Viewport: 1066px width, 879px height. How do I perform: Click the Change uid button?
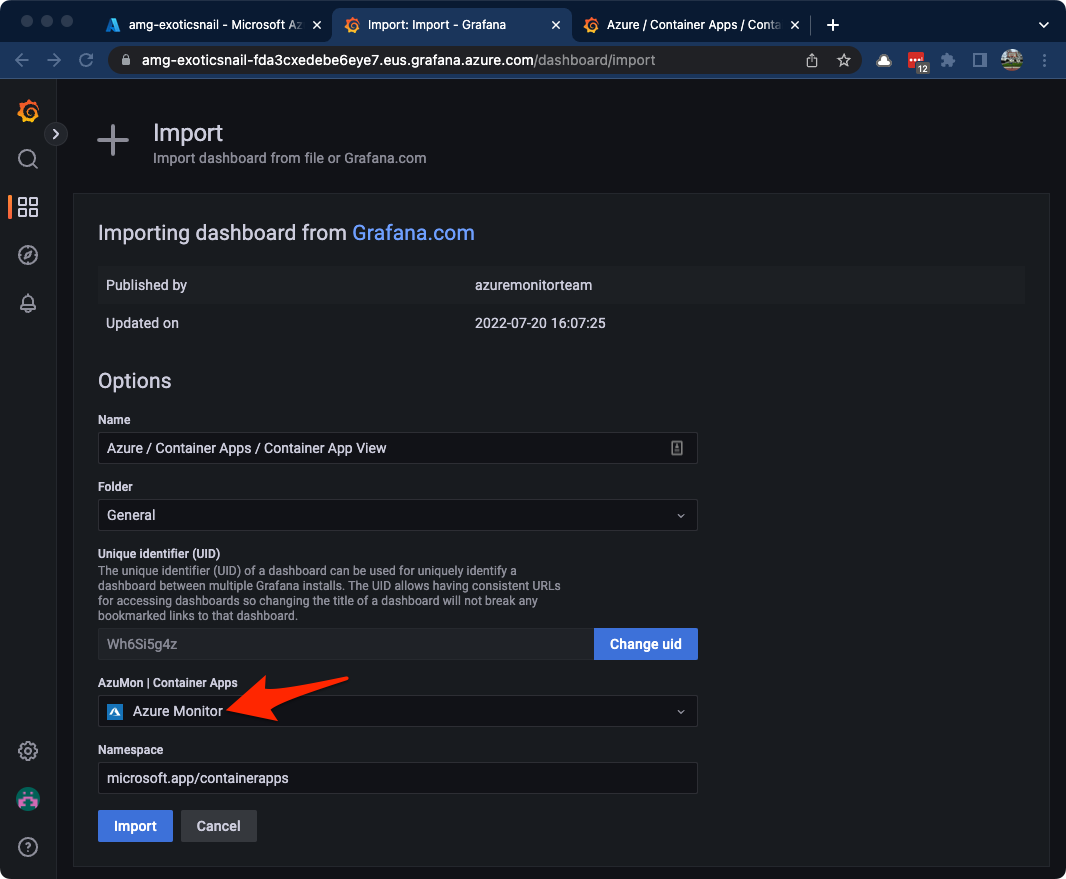pos(645,644)
